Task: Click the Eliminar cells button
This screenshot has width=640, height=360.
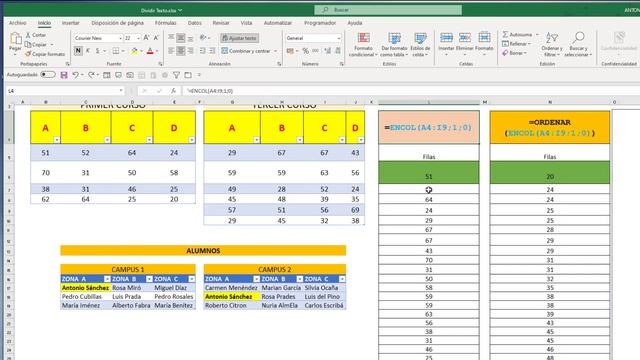Action: point(464,44)
